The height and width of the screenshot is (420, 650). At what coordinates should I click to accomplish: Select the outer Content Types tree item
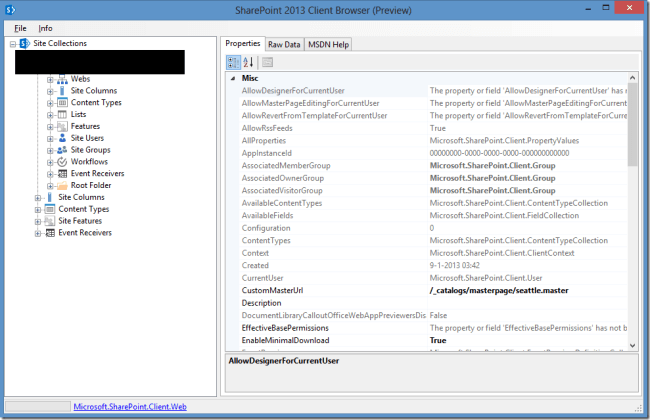pyautogui.click(x=84, y=209)
